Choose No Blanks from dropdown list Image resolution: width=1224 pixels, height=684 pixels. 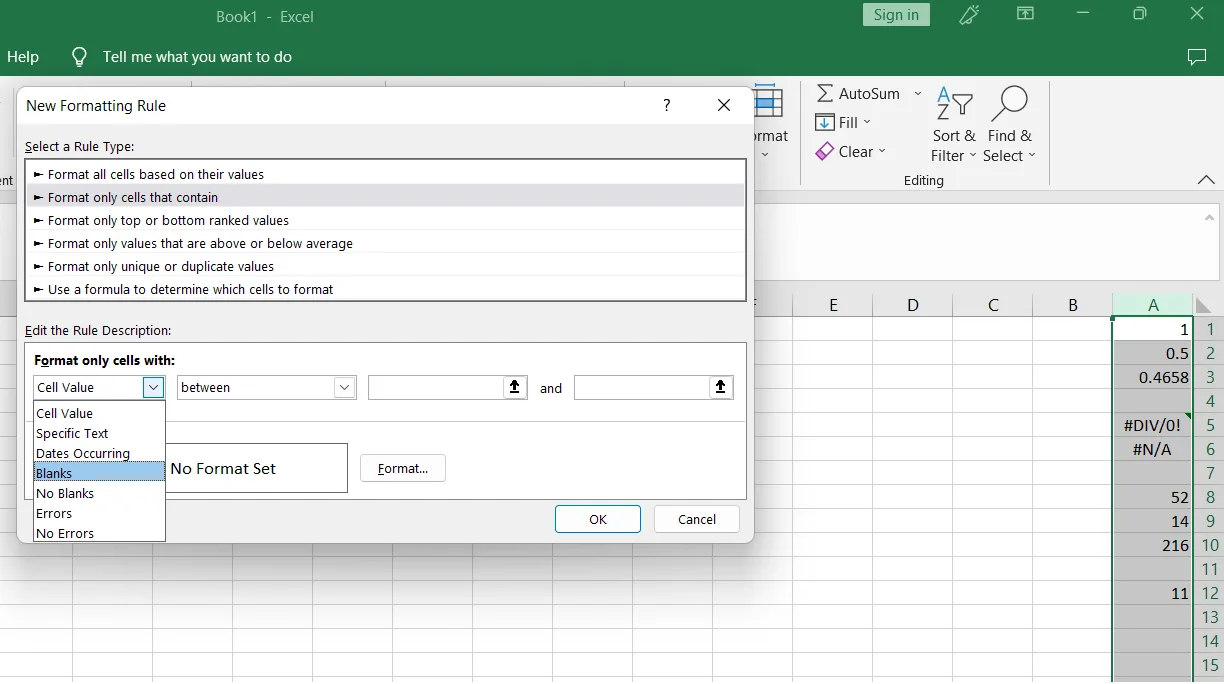[x=99, y=493]
